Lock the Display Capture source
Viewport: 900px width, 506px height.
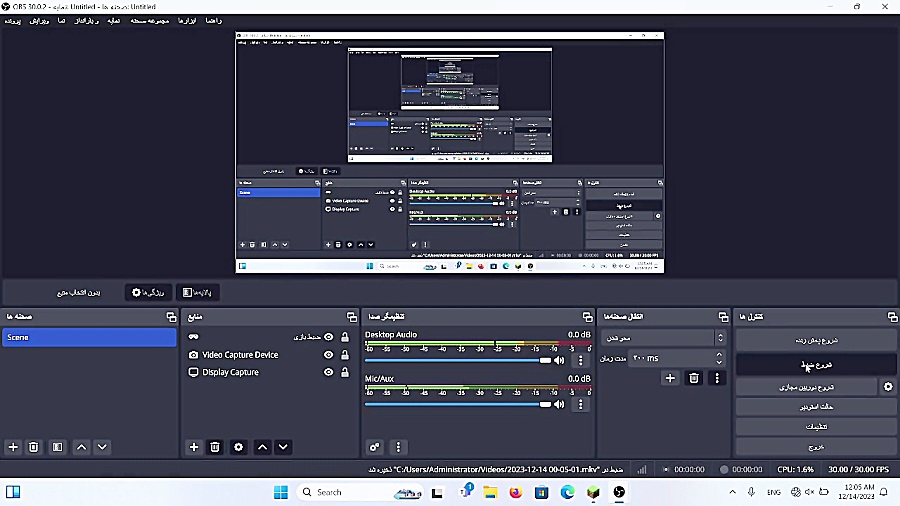click(345, 372)
